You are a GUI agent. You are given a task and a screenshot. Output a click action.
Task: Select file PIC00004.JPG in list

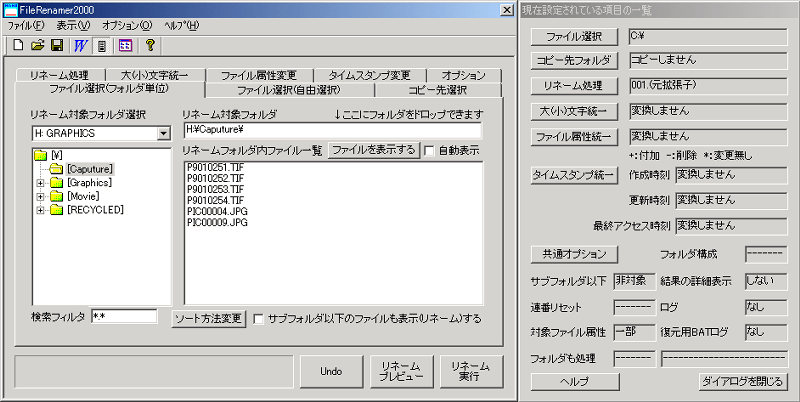pos(217,212)
